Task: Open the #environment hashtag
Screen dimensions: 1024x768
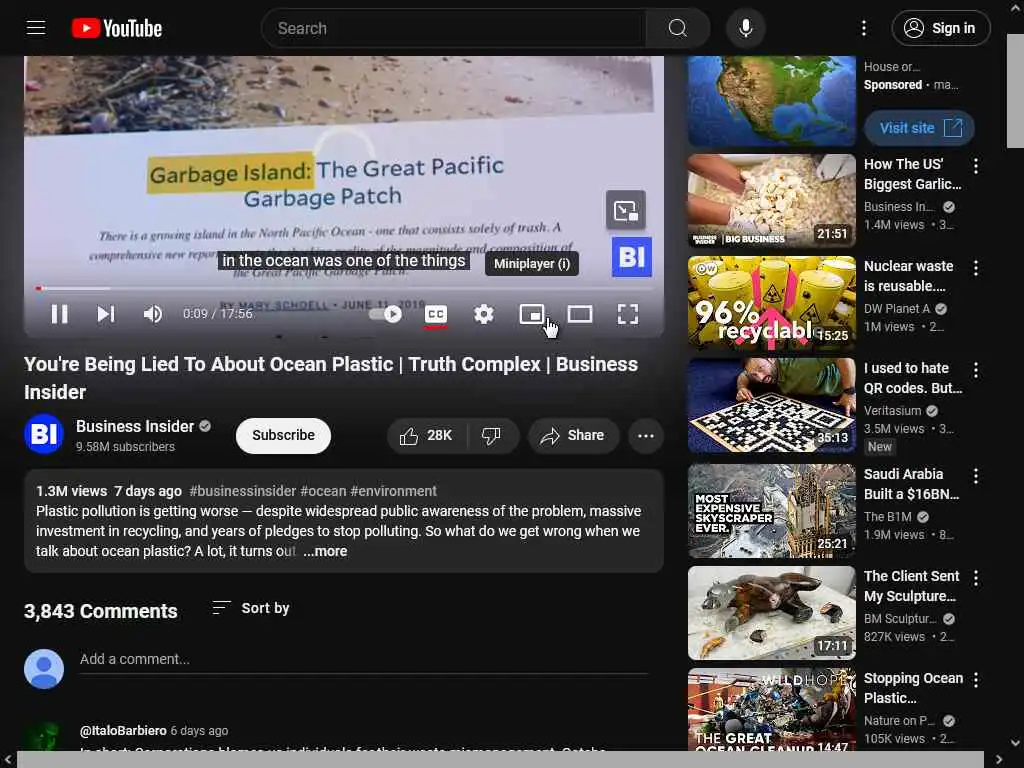Action: click(394, 491)
